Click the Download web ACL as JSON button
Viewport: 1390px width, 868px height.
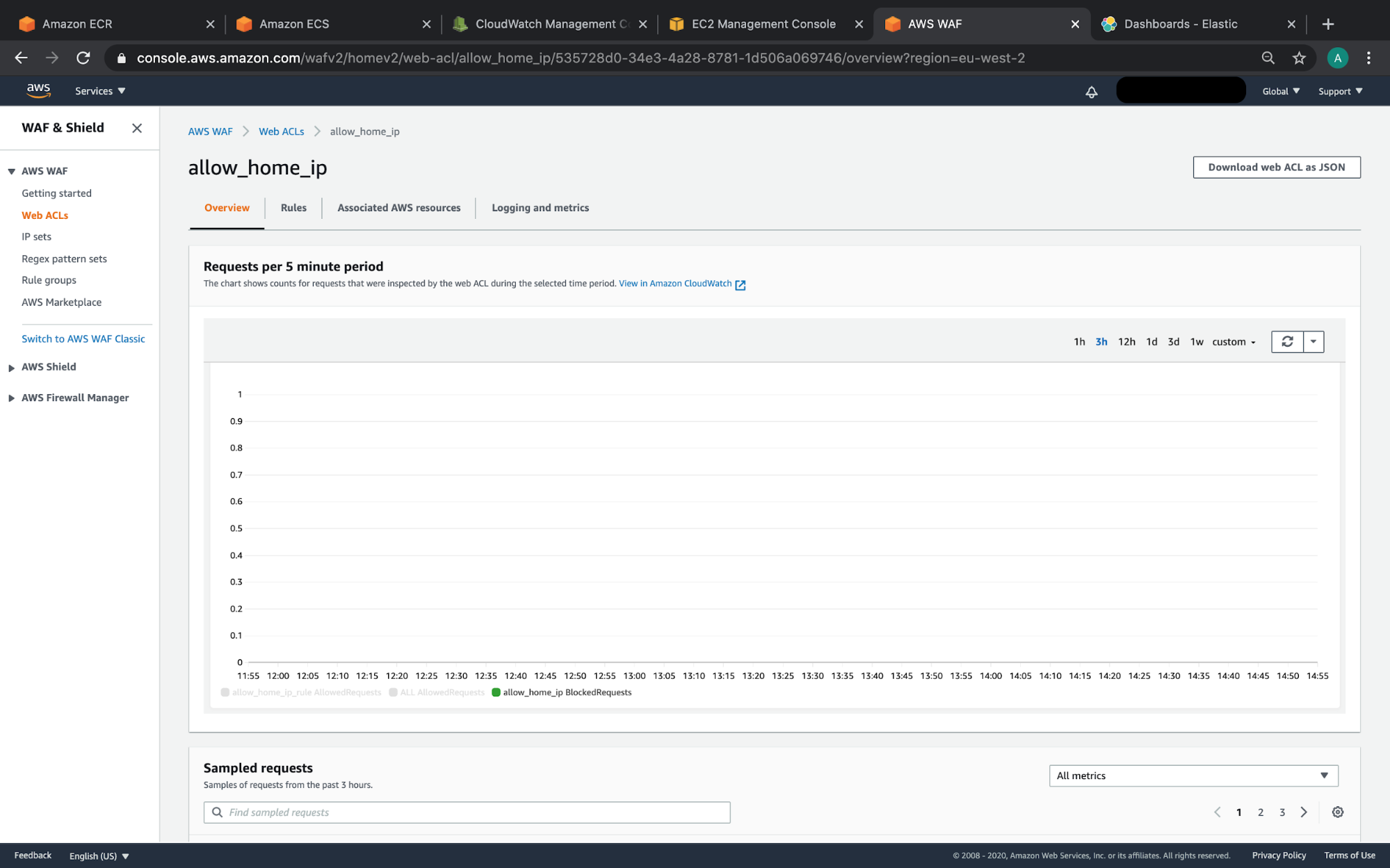click(1276, 166)
